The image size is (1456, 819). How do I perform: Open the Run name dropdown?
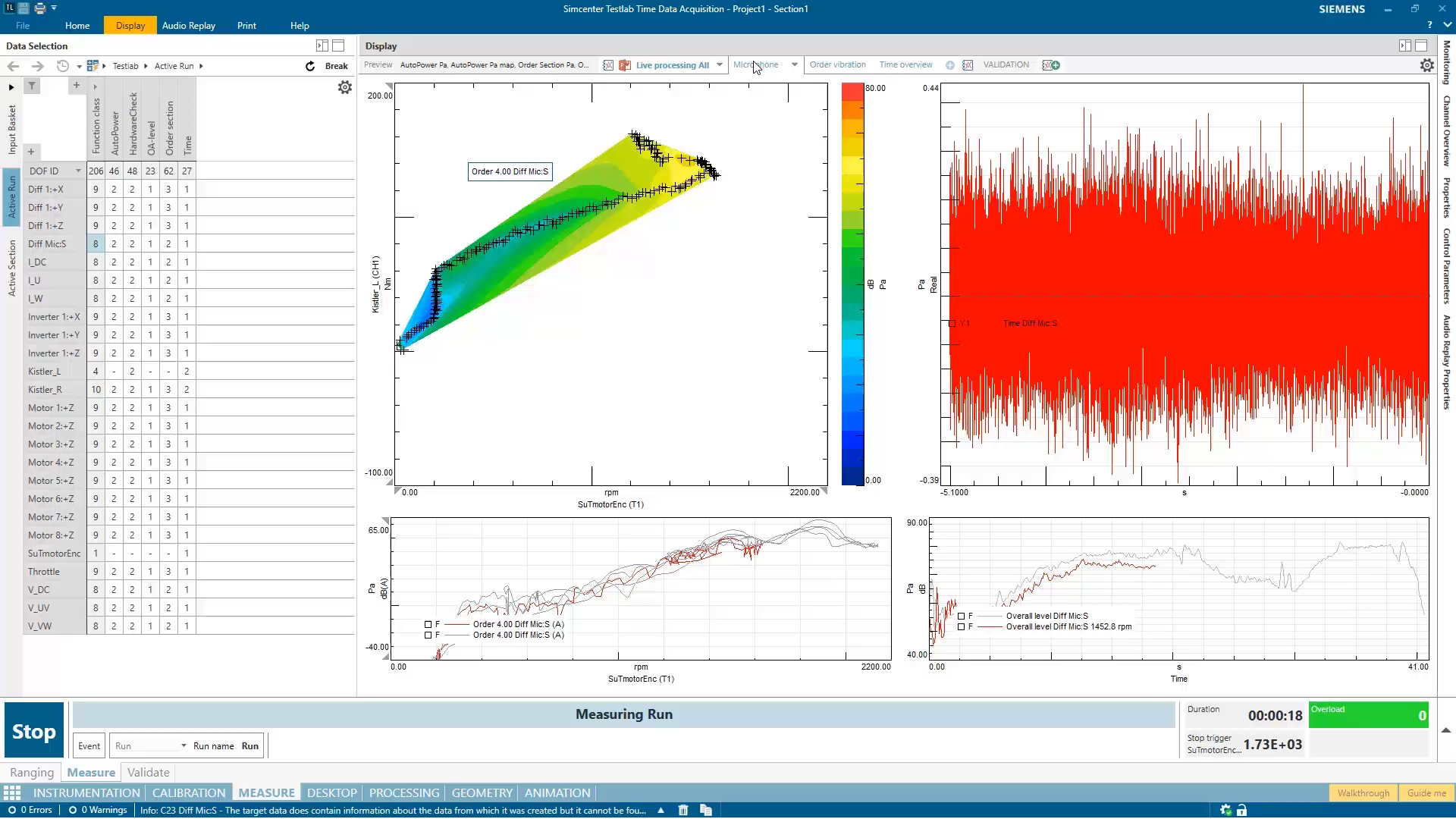[184, 746]
